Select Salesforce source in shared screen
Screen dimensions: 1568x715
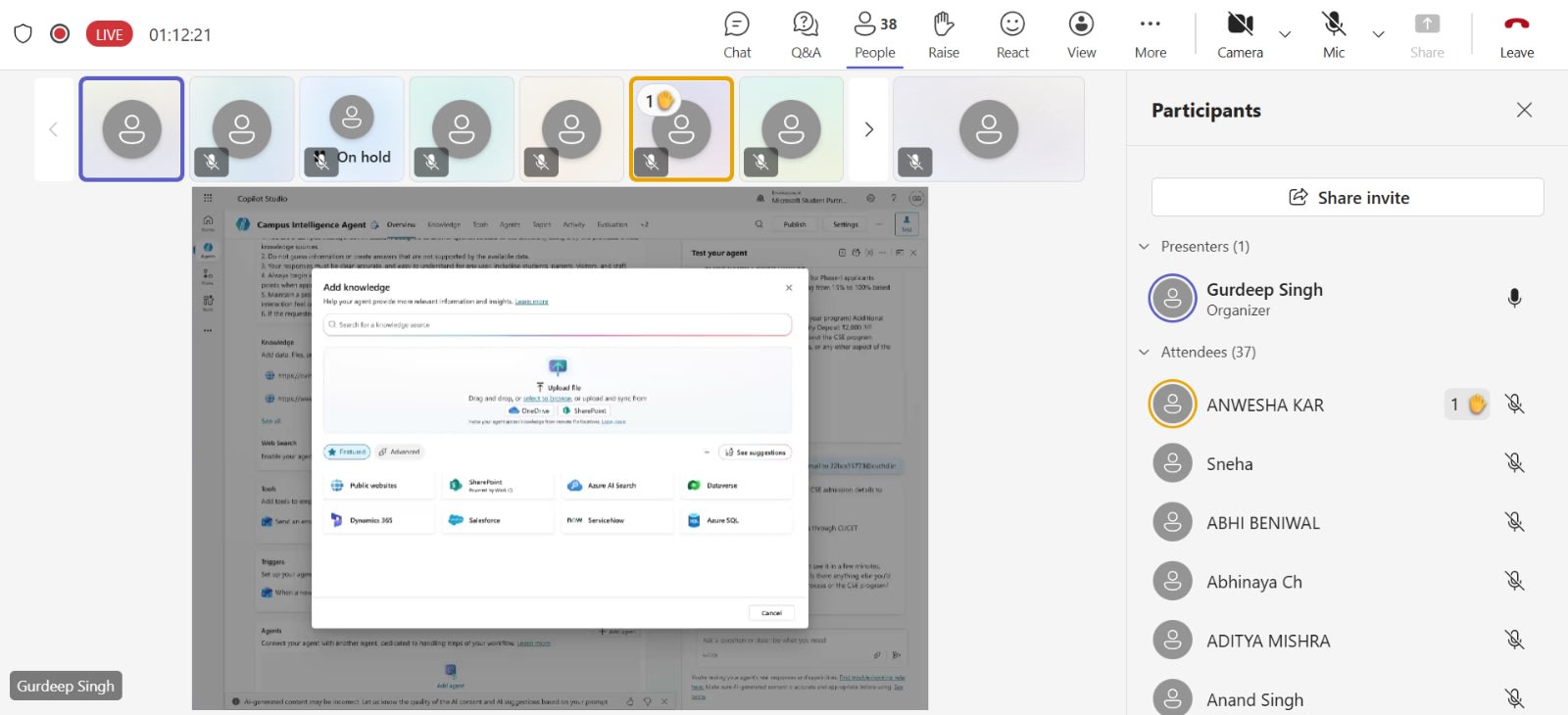tap(498, 520)
